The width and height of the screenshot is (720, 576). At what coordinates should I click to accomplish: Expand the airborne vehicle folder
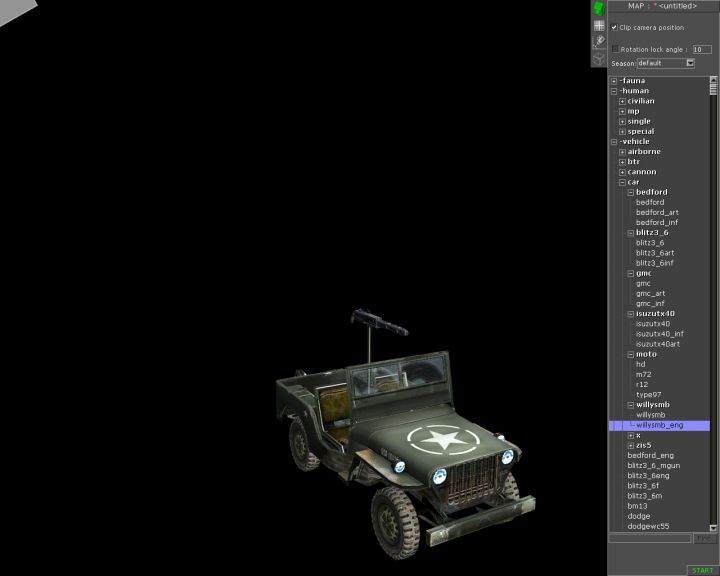[x=622, y=152]
